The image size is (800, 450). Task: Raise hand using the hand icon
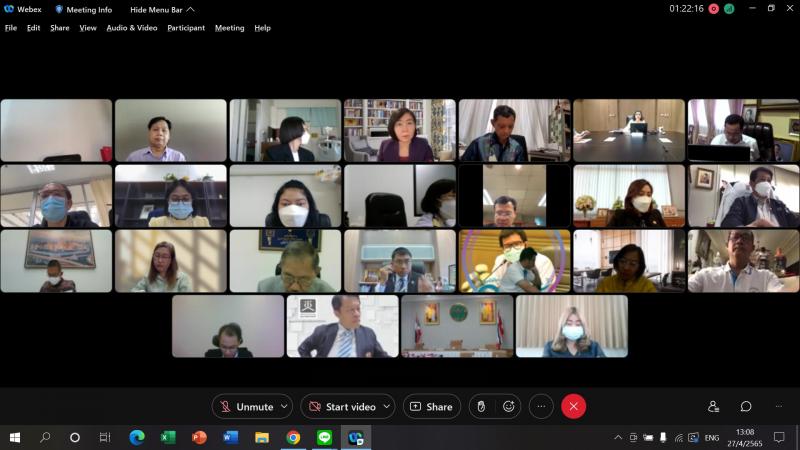tap(481, 407)
